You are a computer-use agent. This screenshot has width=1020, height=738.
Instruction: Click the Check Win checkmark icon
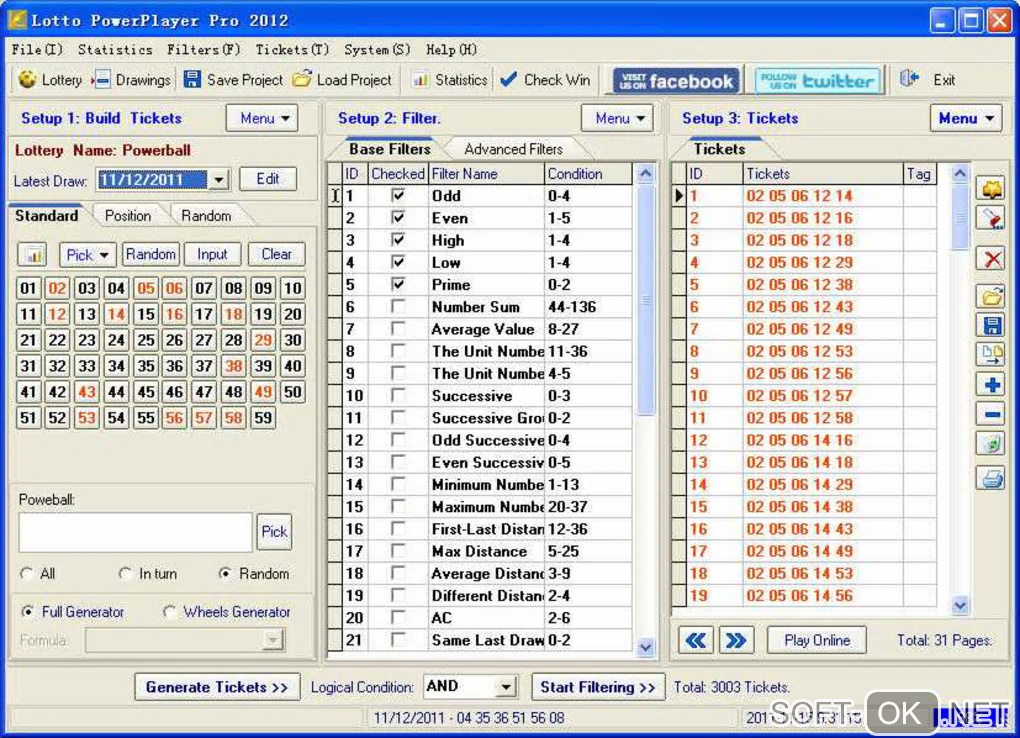509,79
